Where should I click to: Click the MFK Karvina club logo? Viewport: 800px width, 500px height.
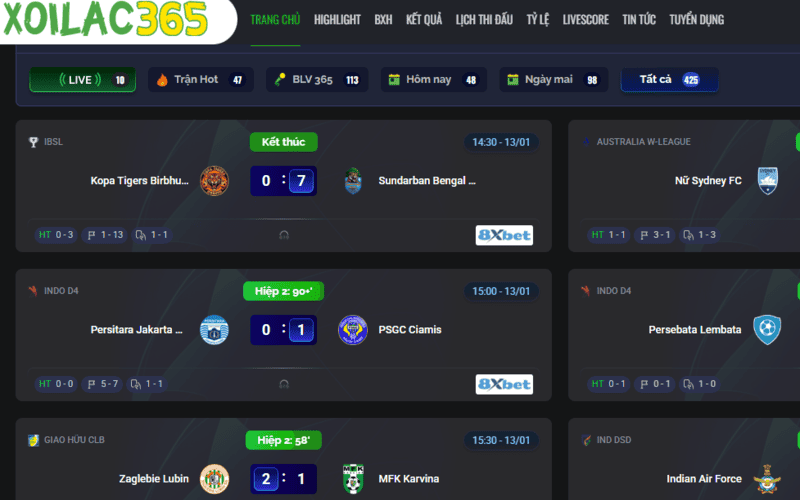353,479
